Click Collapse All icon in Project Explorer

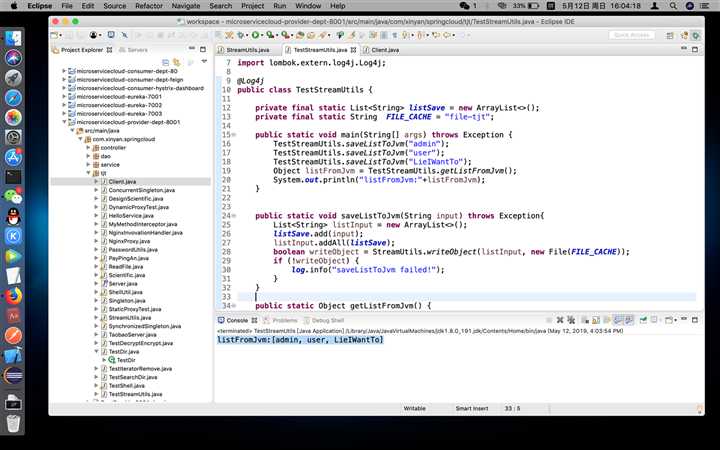tap(166, 62)
